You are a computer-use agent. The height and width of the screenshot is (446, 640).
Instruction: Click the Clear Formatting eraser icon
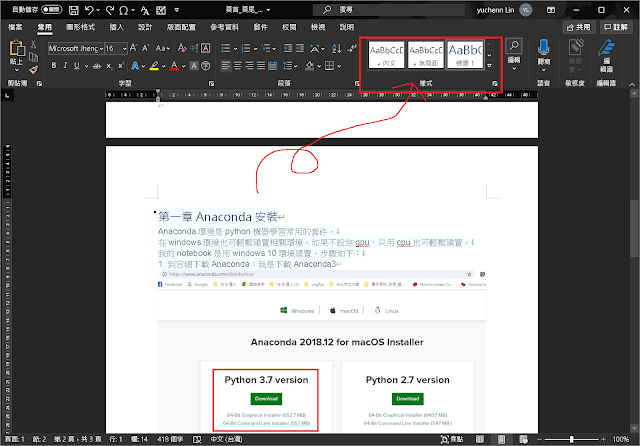[182, 48]
